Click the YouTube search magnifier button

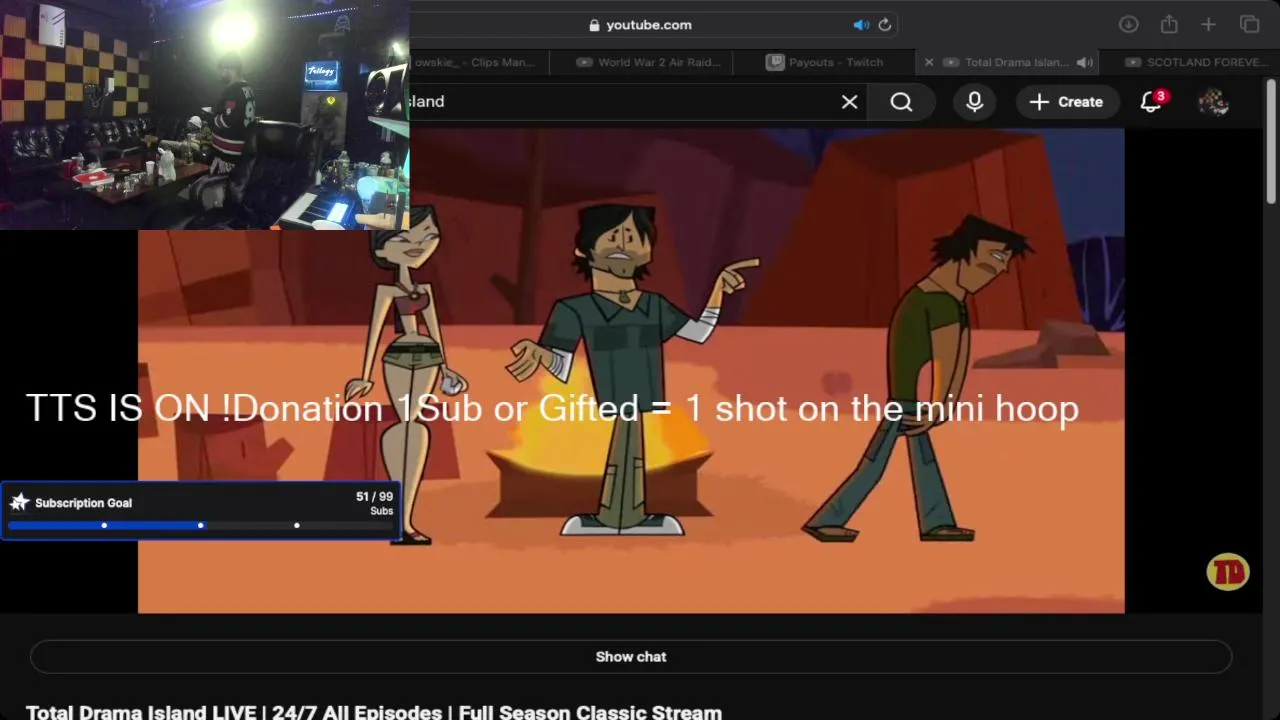pyautogui.click(x=901, y=102)
